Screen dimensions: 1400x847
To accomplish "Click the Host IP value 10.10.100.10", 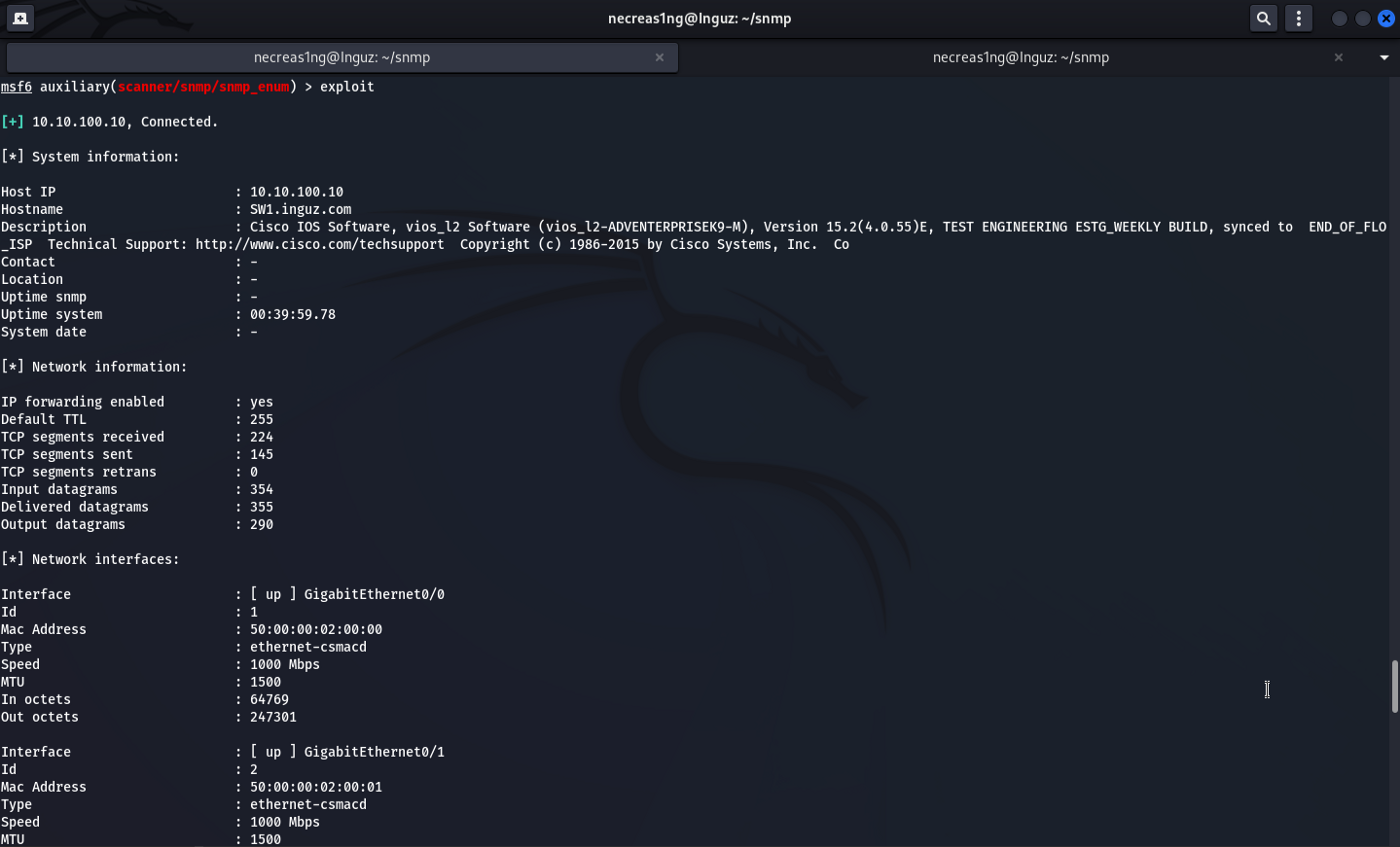I will (x=296, y=192).
